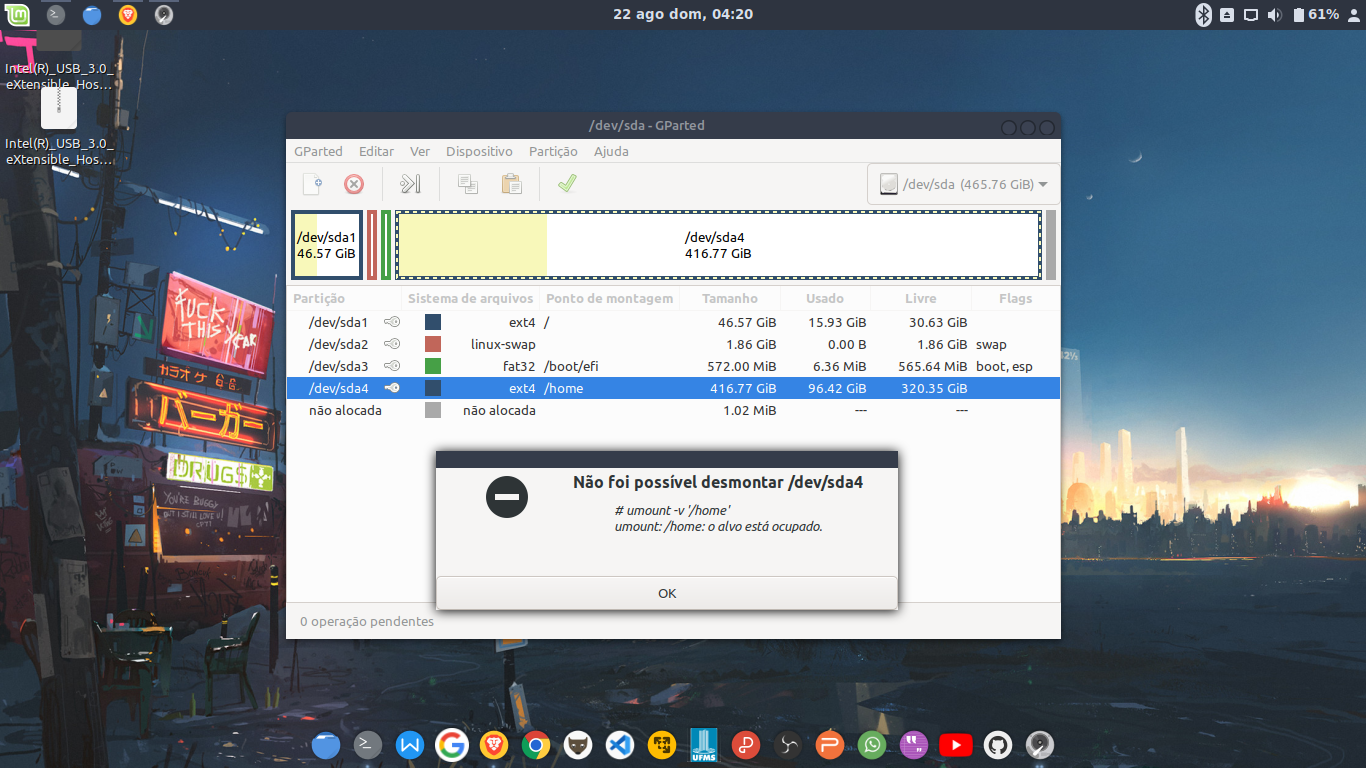The image size is (1366, 768).
Task: Open the Editar menu
Action: pyautogui.click(x=376, y=151)
